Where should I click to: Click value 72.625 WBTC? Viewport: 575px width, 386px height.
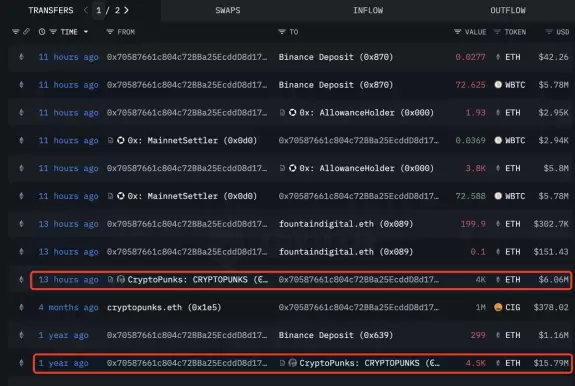pos(470,85)
